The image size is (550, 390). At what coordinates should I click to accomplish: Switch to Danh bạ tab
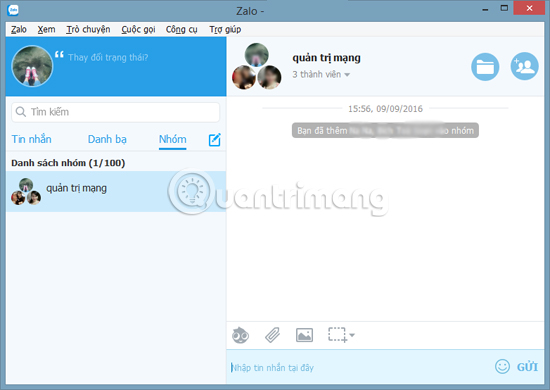[x=107, y=139]
